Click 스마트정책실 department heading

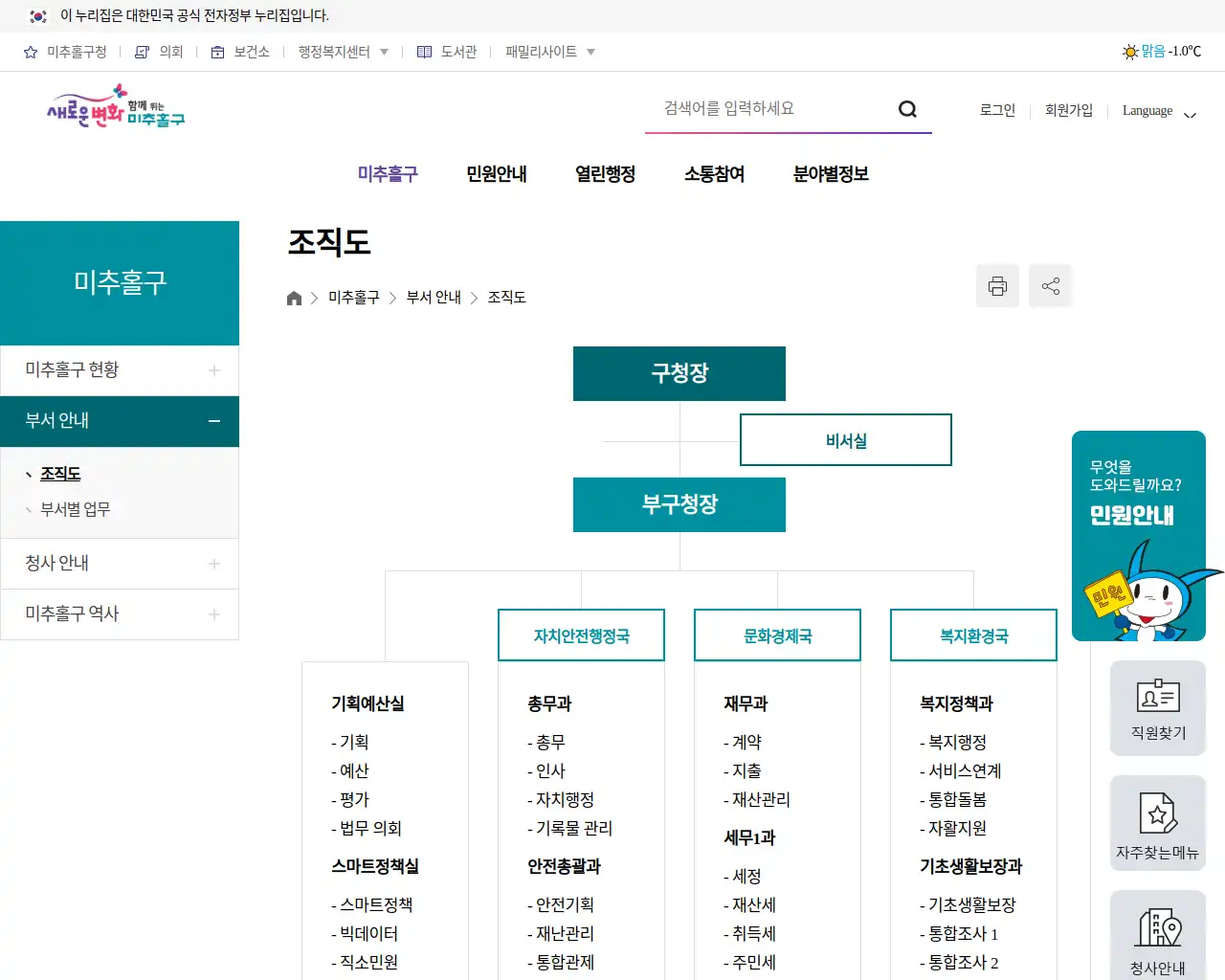[x=375, y=866]
